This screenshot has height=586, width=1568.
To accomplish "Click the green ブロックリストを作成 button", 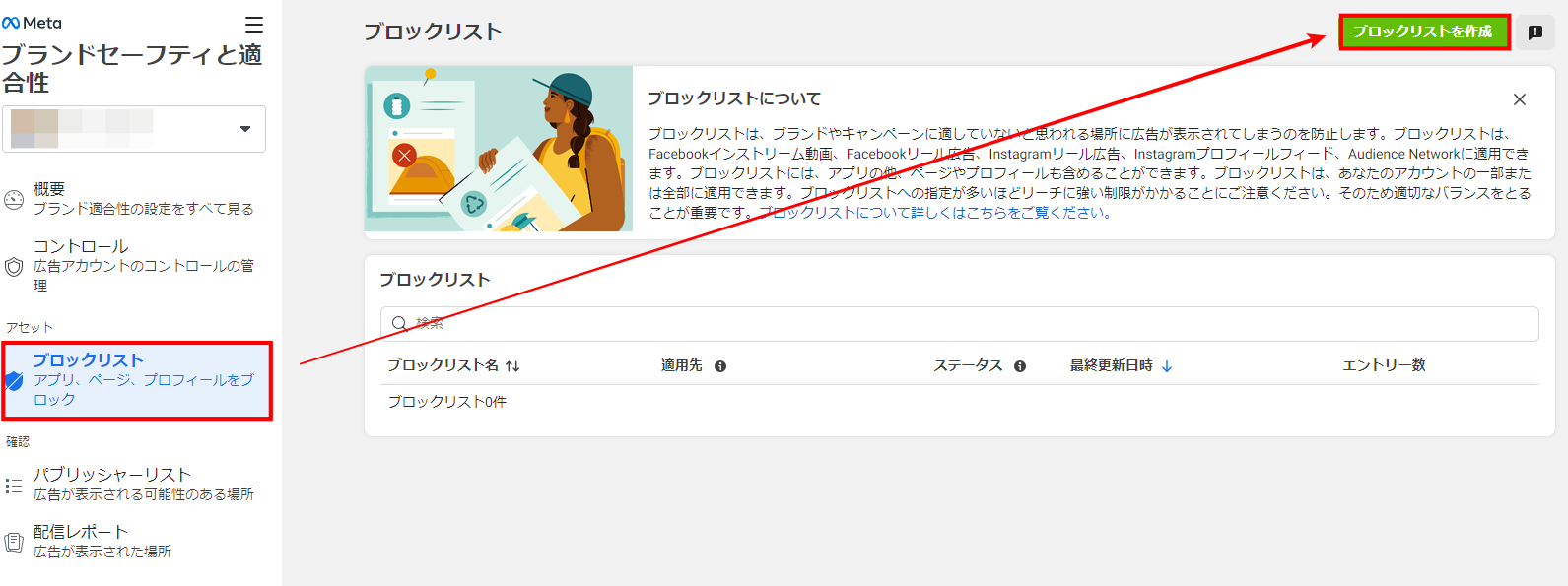I will click(1424, 32).
